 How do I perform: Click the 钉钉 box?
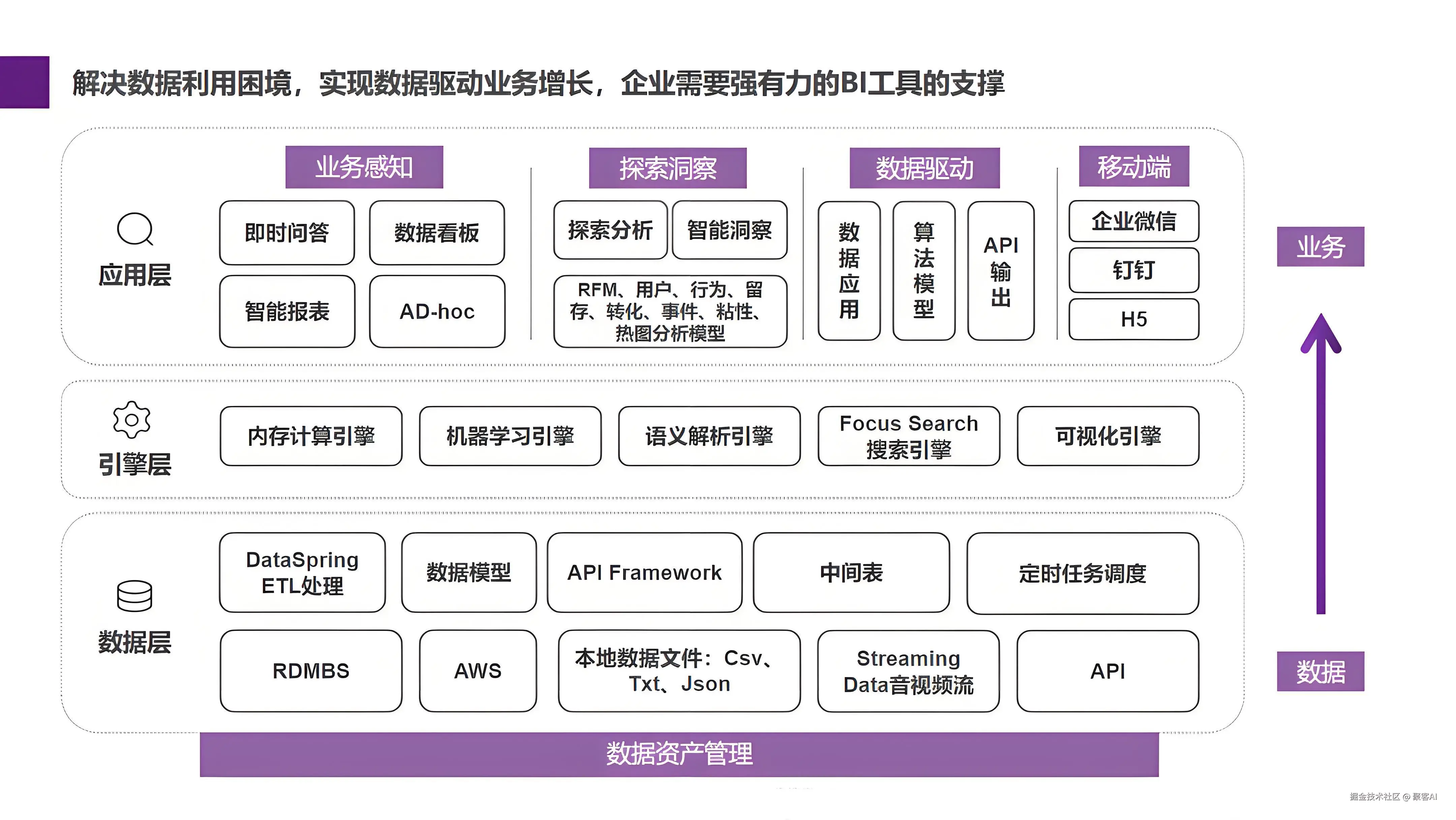point(1134,270)
